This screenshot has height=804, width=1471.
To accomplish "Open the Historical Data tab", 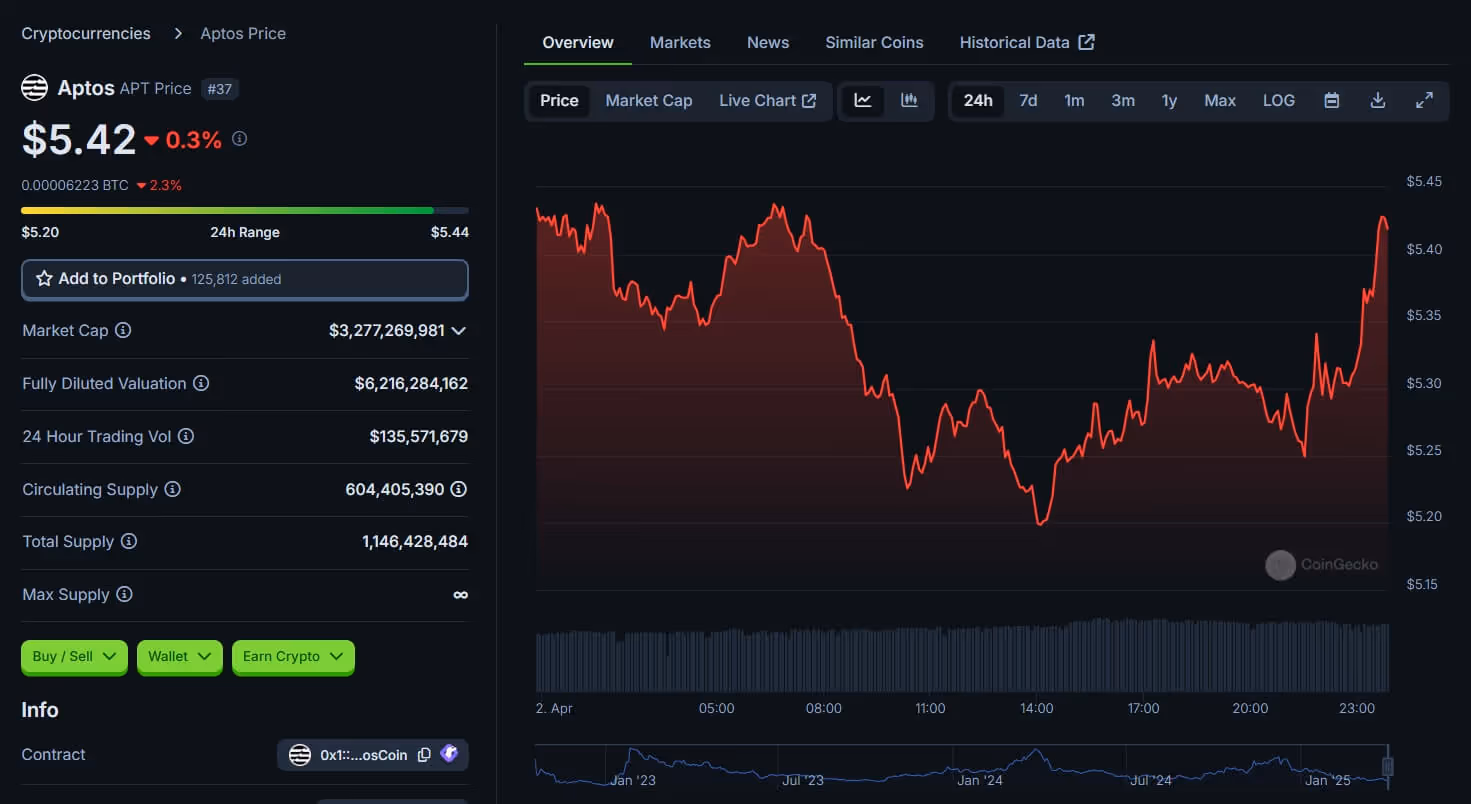I will click(x=1027, y=42).
